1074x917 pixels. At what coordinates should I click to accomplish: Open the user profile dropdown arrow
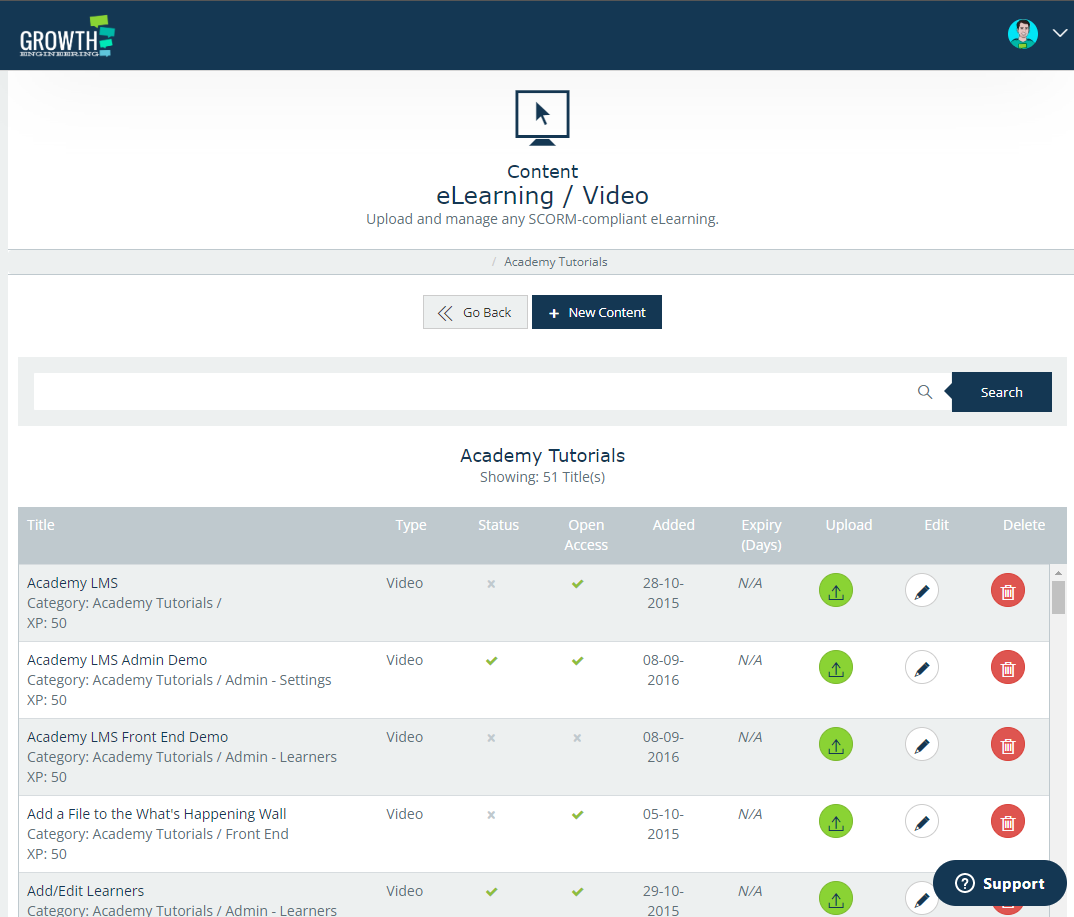(1060, 34)
